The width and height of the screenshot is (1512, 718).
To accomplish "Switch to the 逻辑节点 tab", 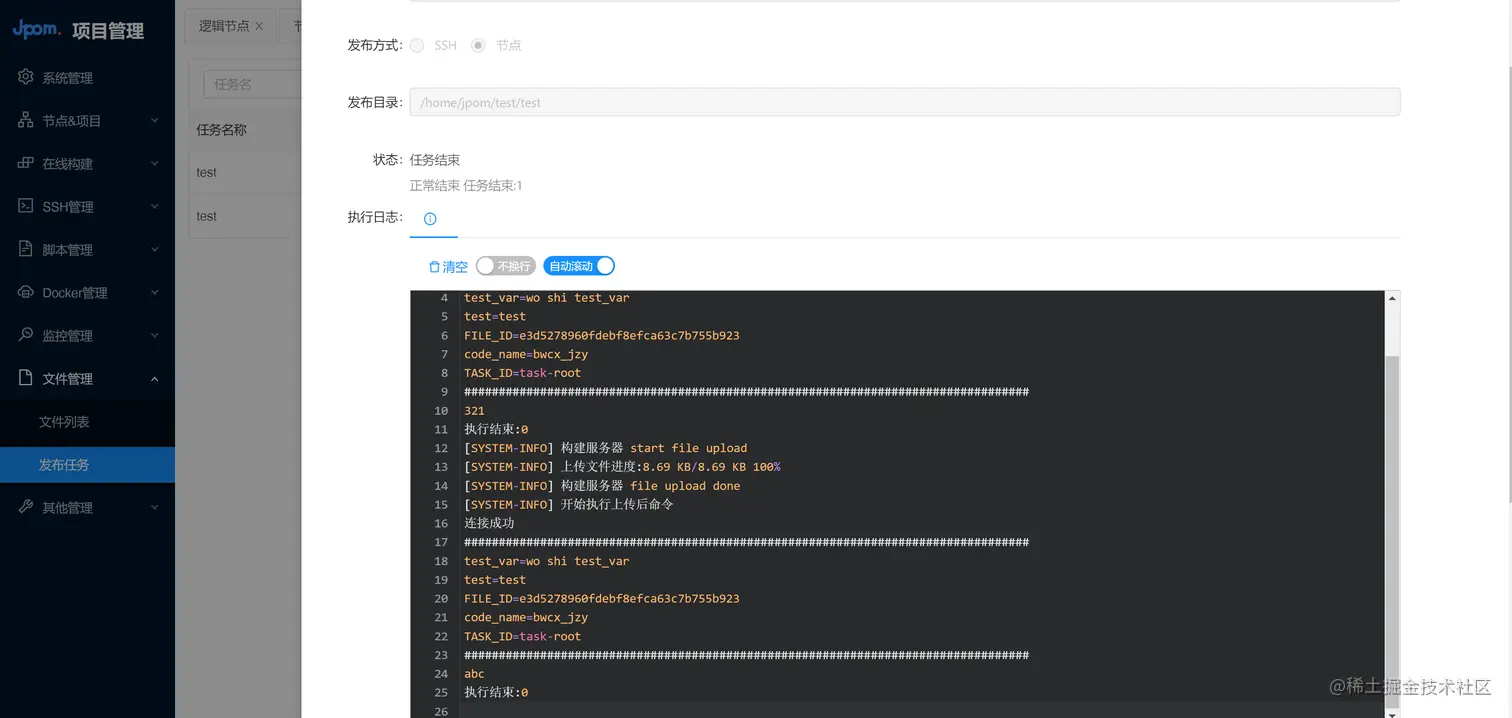I will (x=223, y=25).
